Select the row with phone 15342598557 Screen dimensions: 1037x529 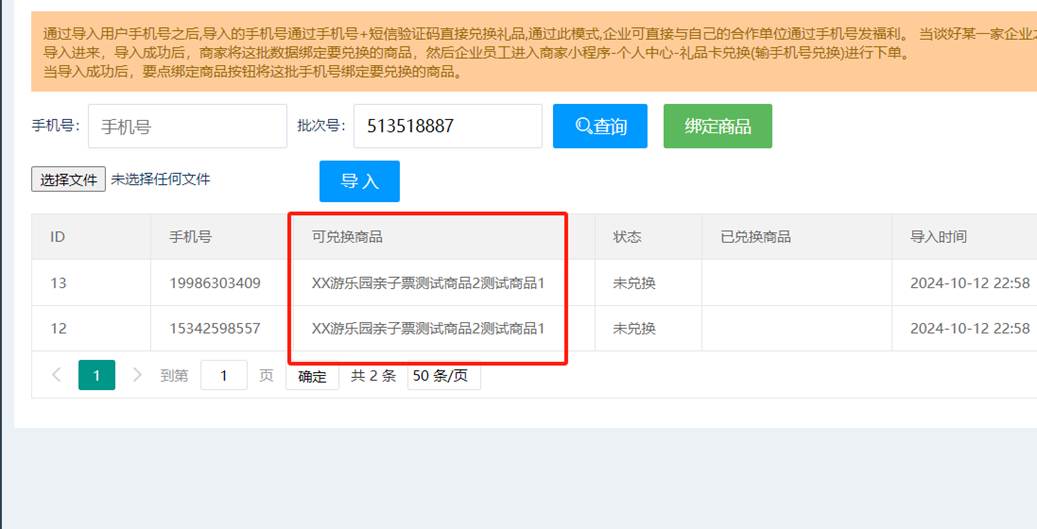point(215,328)
